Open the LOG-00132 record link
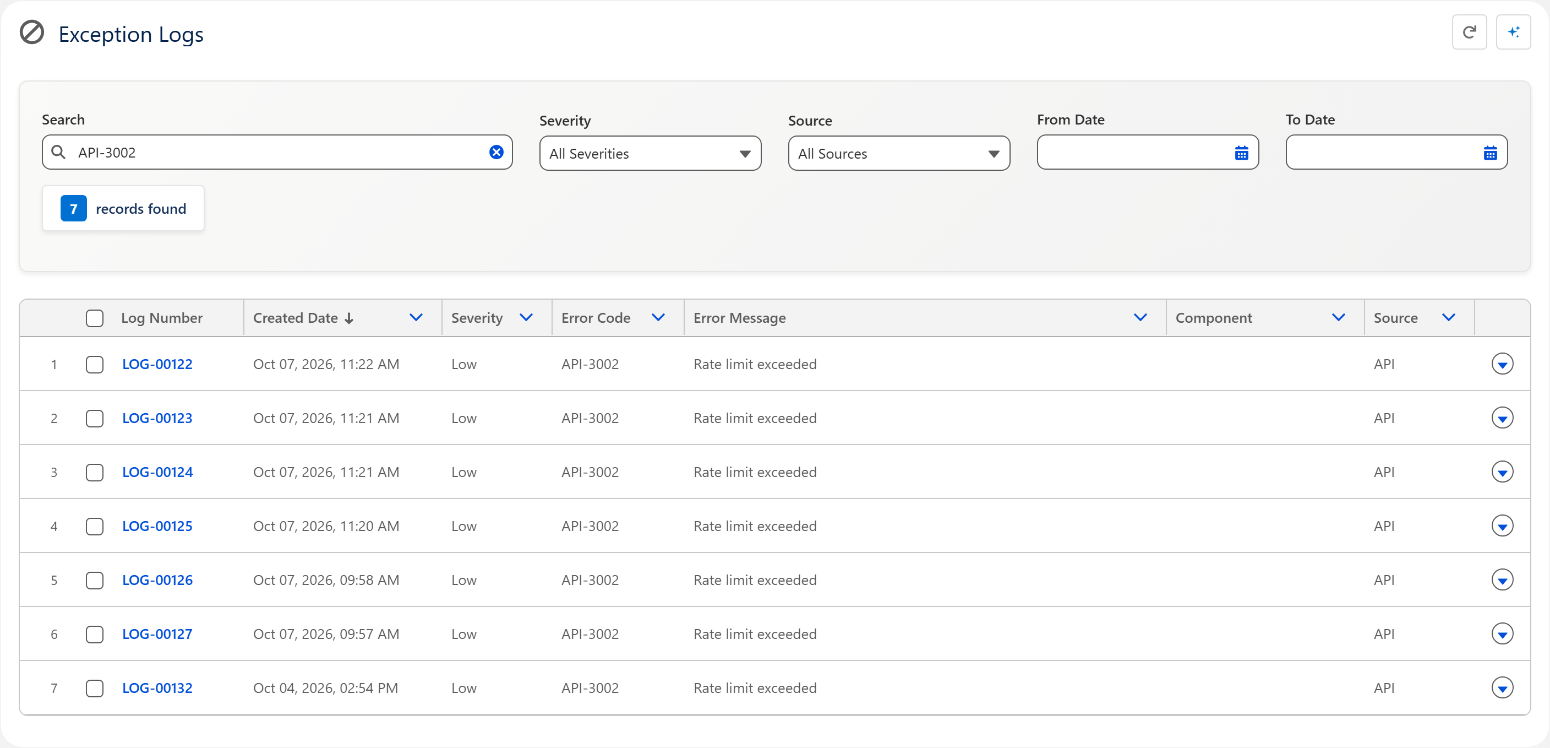Viewport: 1550px width, 748px height. (157, 688)
